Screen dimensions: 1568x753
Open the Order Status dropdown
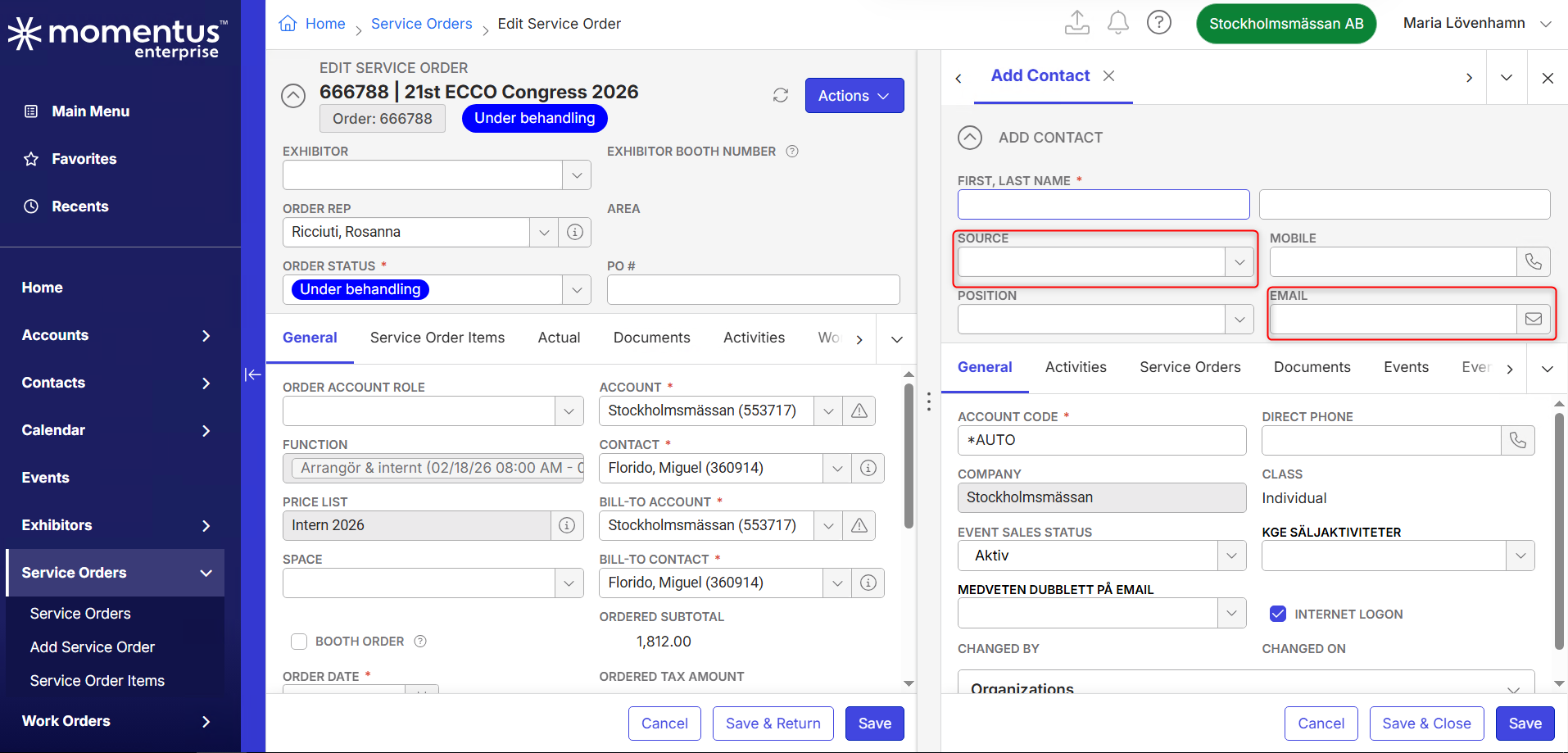click(577, 289)
